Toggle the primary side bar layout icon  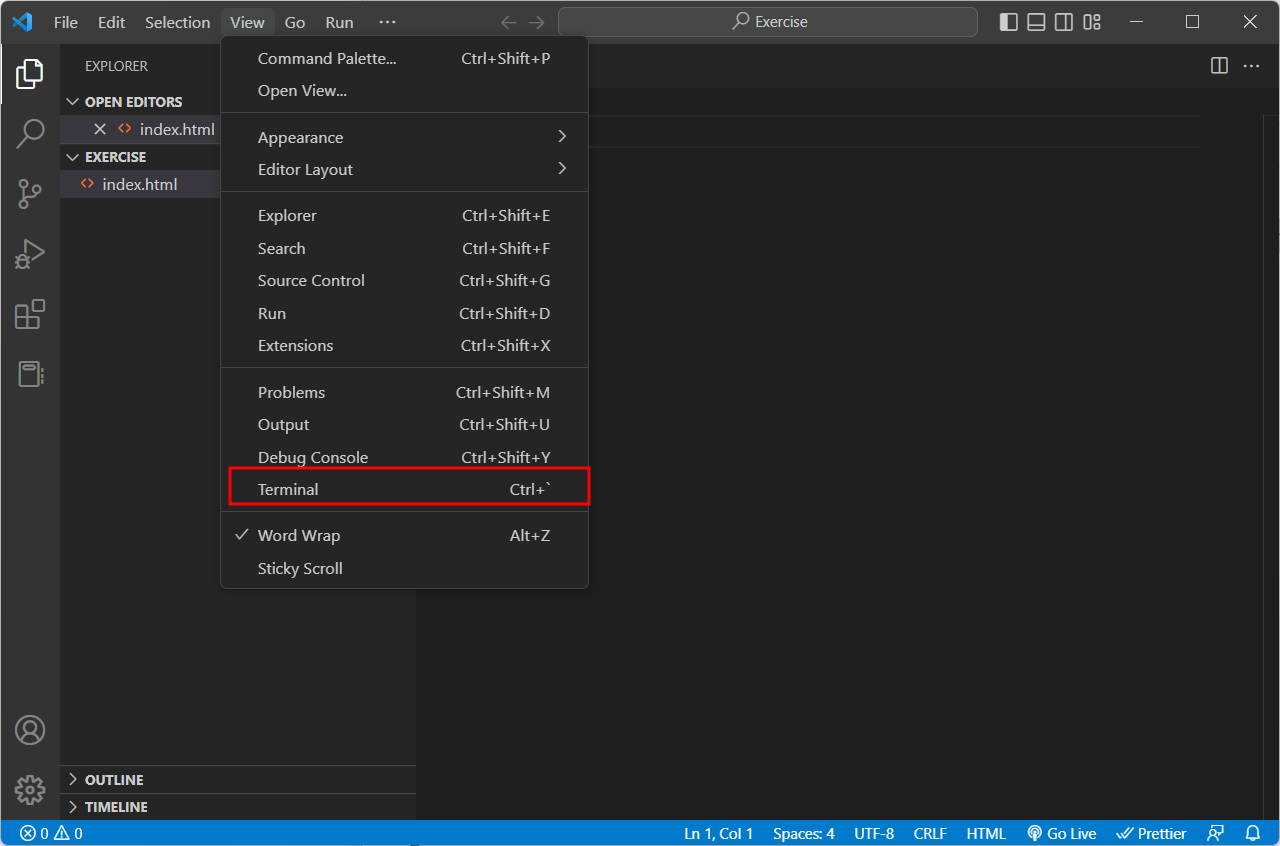pyautogui.click(x=1009, y=22)
